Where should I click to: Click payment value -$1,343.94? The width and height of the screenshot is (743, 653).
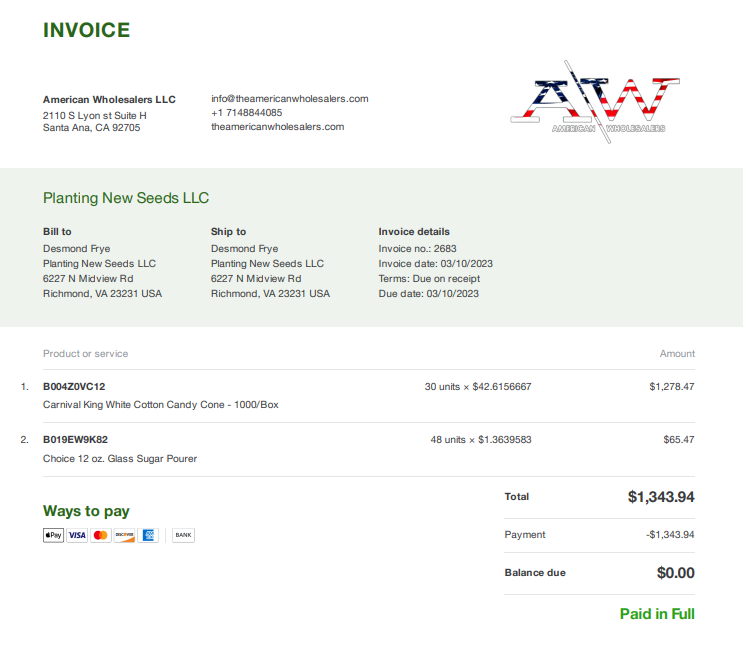click(670, 535)
